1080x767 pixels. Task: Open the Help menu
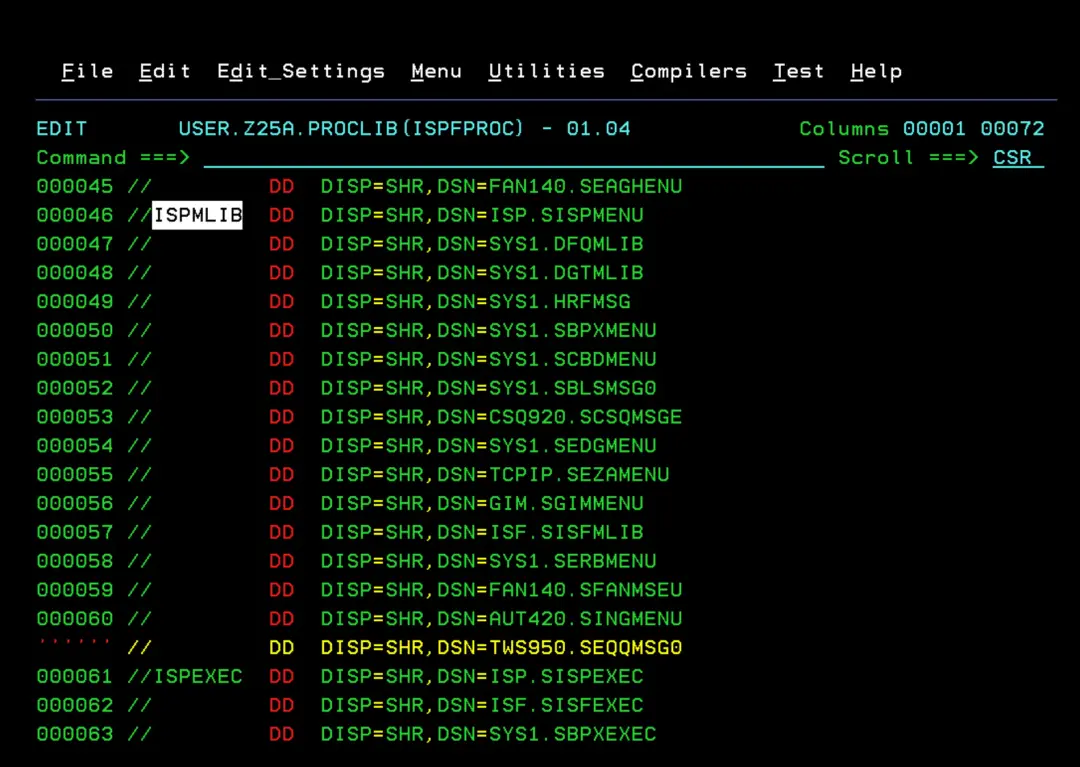tap(876, 72)
